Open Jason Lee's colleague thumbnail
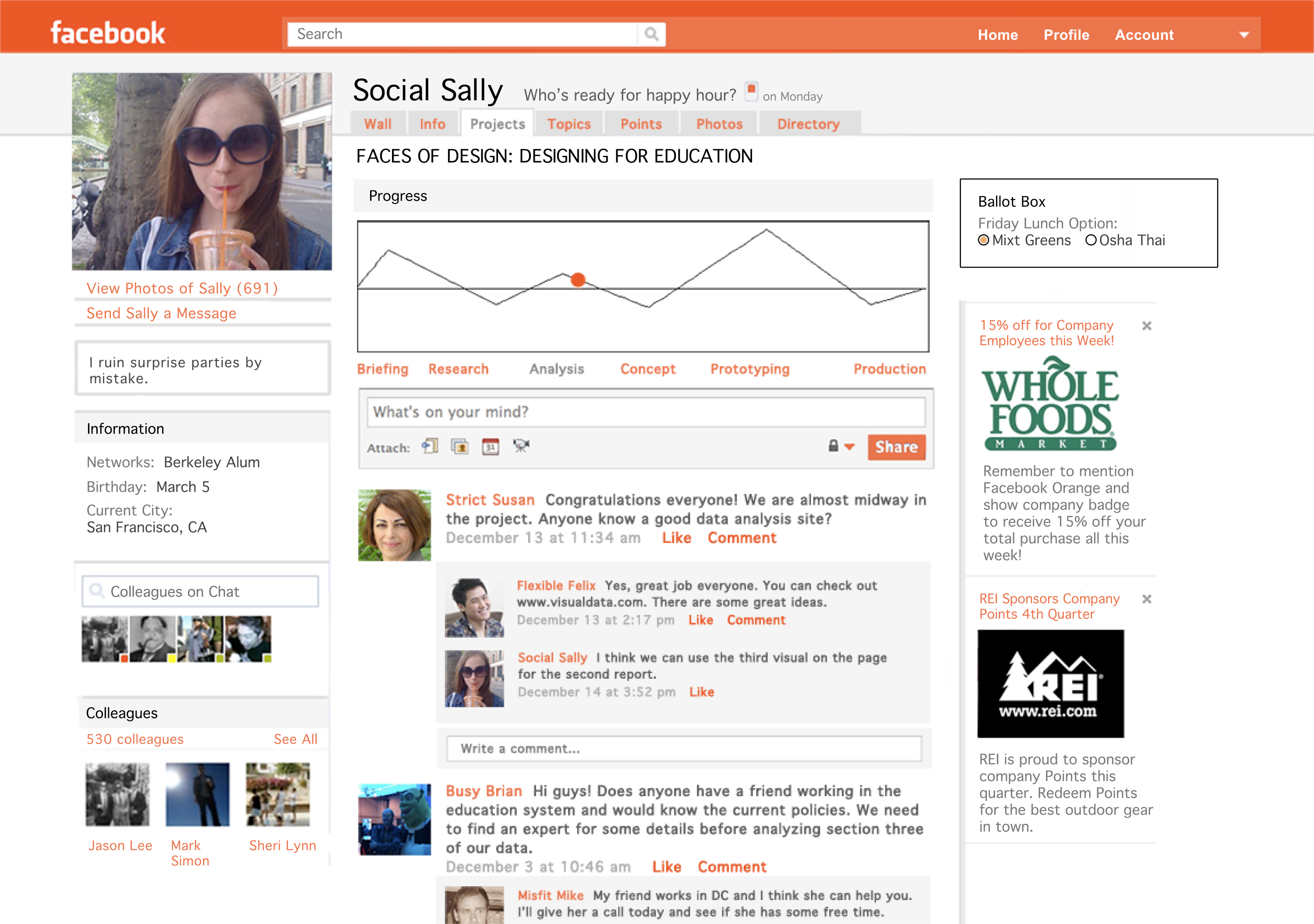The height and width of the screenshot is (924, 1314). tap(117, 794)
